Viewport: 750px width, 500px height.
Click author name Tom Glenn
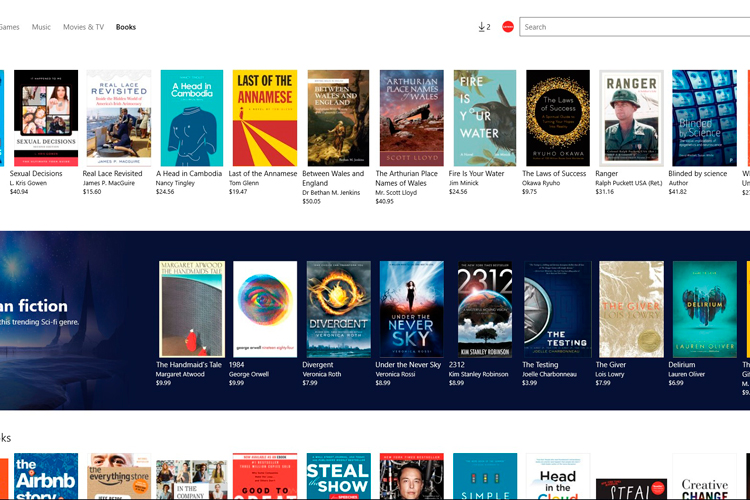click(243, 183)
